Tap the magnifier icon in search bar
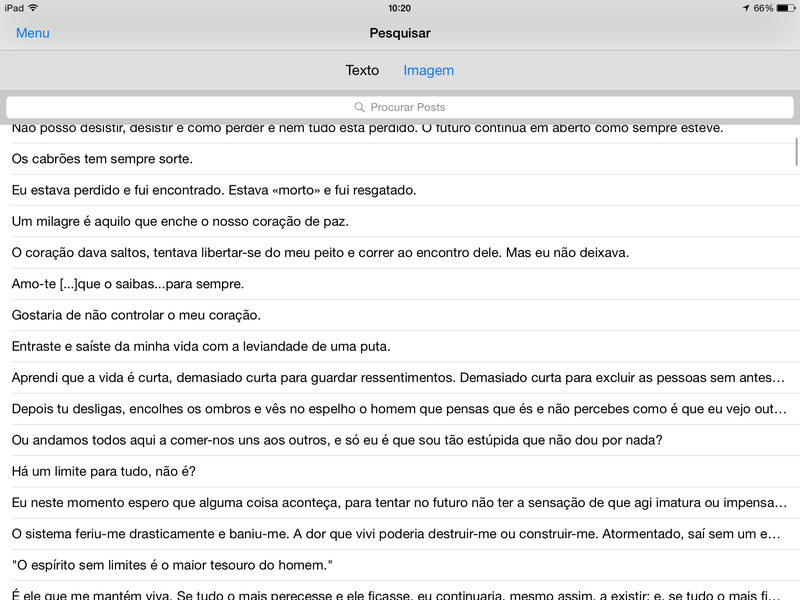Screen dimensions: 800x600 pos(360,107)
